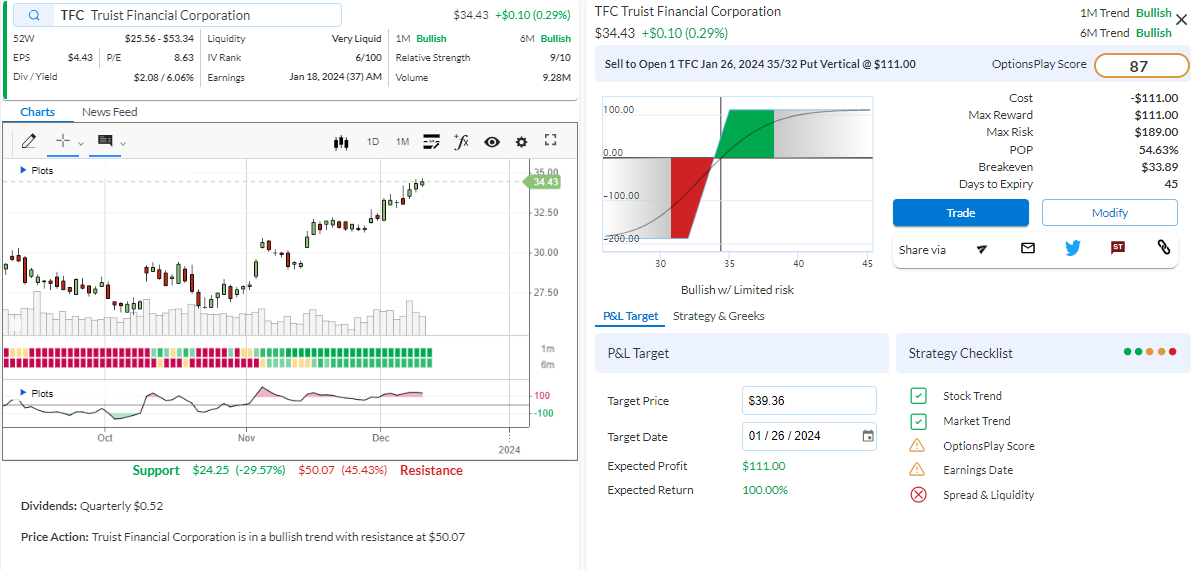Open the crosshair tool dropdown arrow

[81, 143]
